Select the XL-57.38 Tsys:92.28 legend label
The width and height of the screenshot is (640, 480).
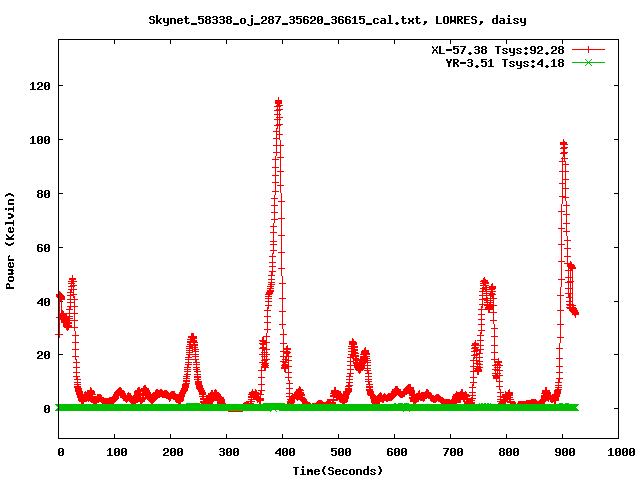(498, 50)
